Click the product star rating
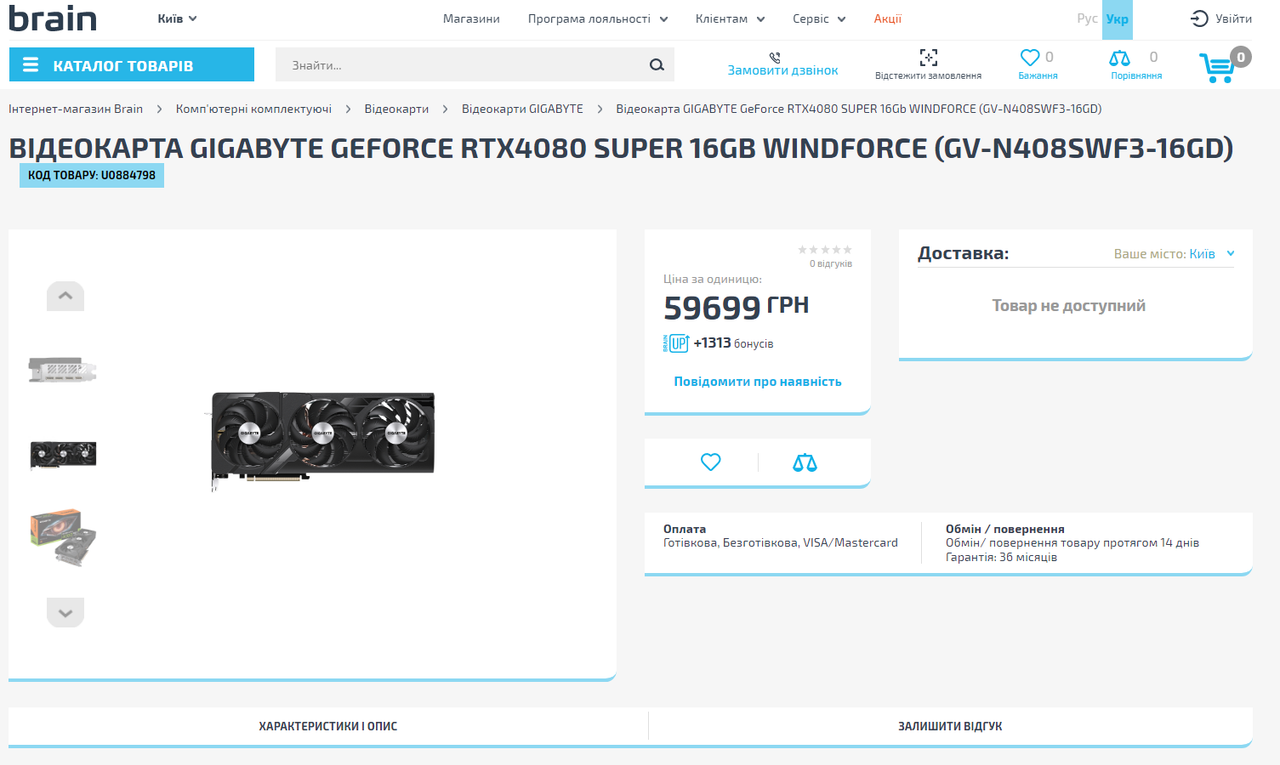Screen dimensions: 1280x765 tap(825, 250)
